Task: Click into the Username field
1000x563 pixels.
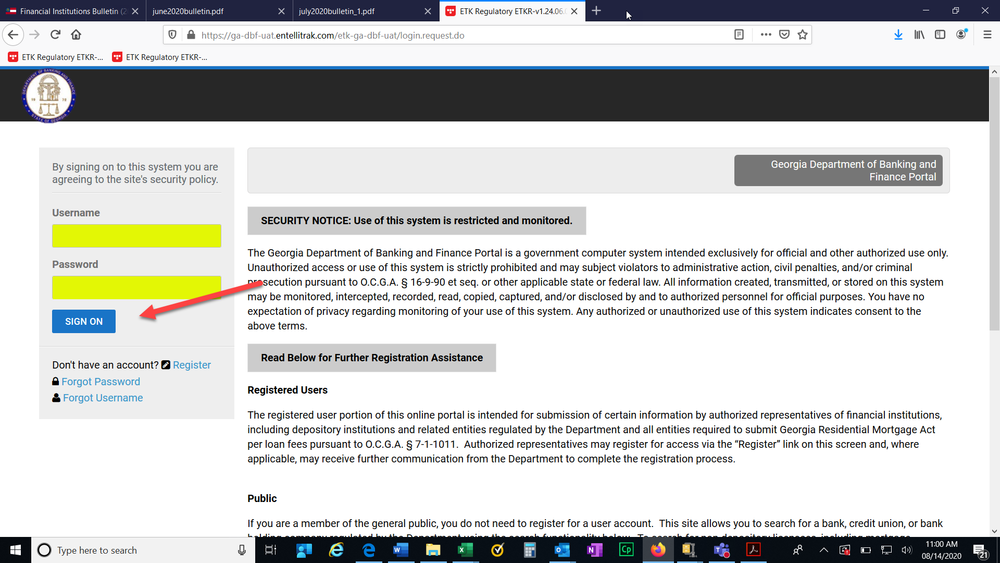Action: [x=136, y=236]
